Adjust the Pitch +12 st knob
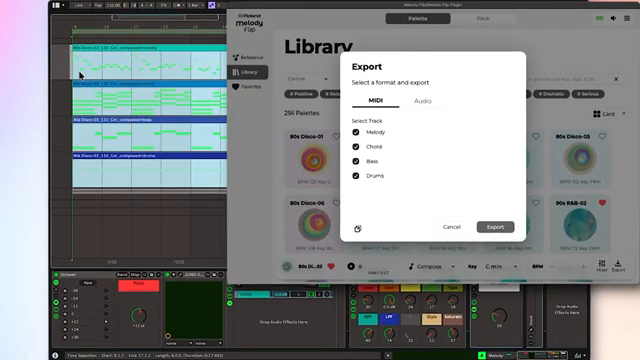The width and height of the screenshot is (640, 360). (138, 316)
